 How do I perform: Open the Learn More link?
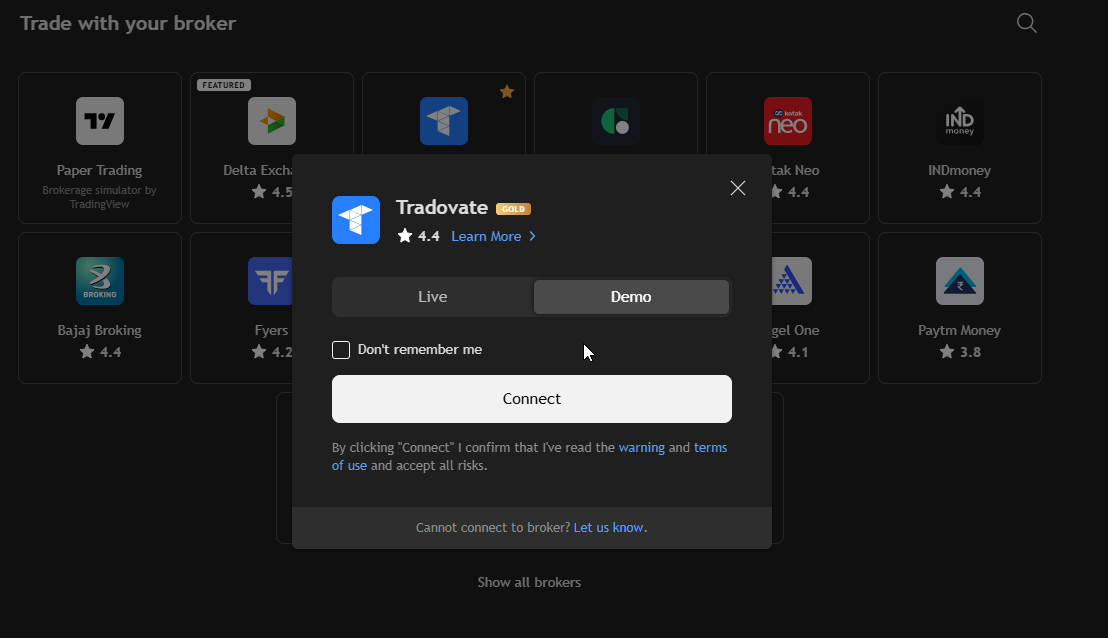[x=486, y=236]
